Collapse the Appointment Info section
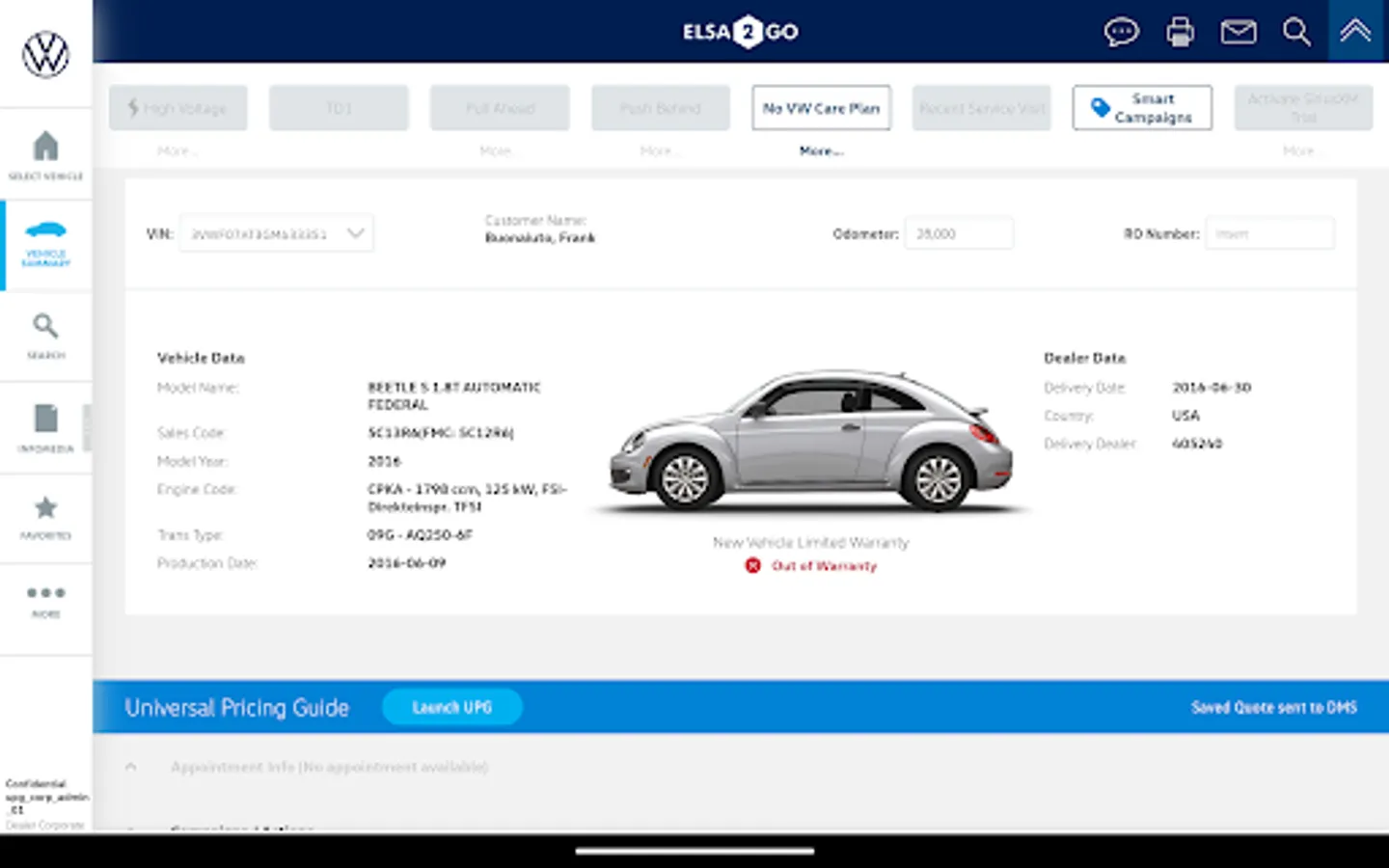The width and height of the screenshot is (1389, 868). point(131,766)
